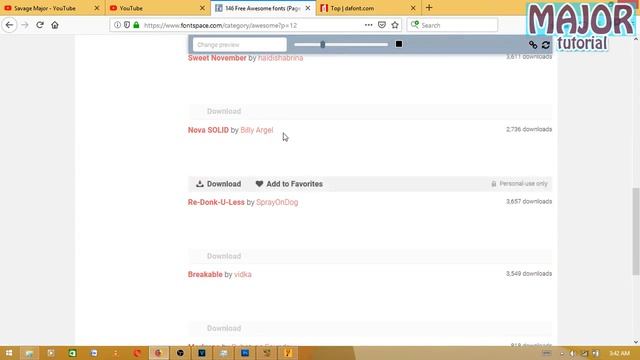Click the Change preview text box
Image resolution: width=640 pixels, height=360 pixels.
click(240, 44)
